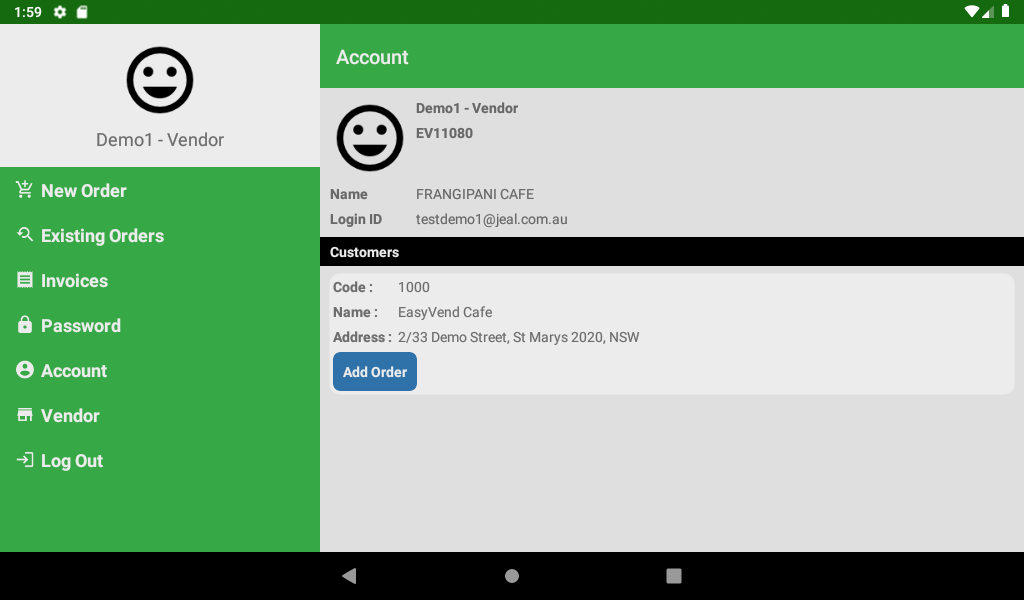Image resolution: width=1024 pixels, height=600 pixels.
Task: Tap the settings gear in status bar
Action: tap(60, 12)
